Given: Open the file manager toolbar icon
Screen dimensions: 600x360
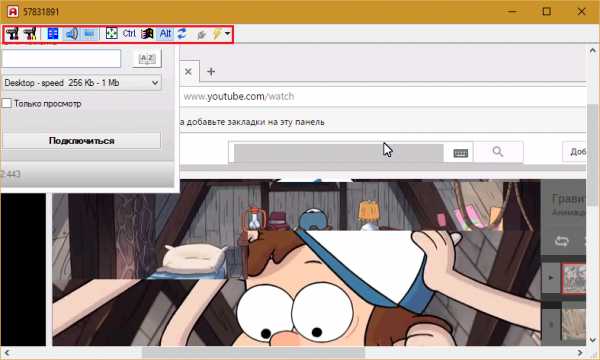Looking at the screenshot, I should click(53, 34).
